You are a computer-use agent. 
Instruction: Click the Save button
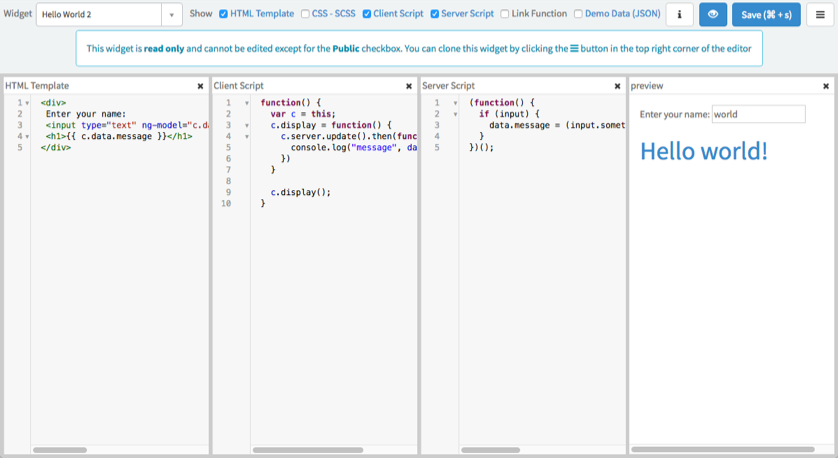click(766, 14)
